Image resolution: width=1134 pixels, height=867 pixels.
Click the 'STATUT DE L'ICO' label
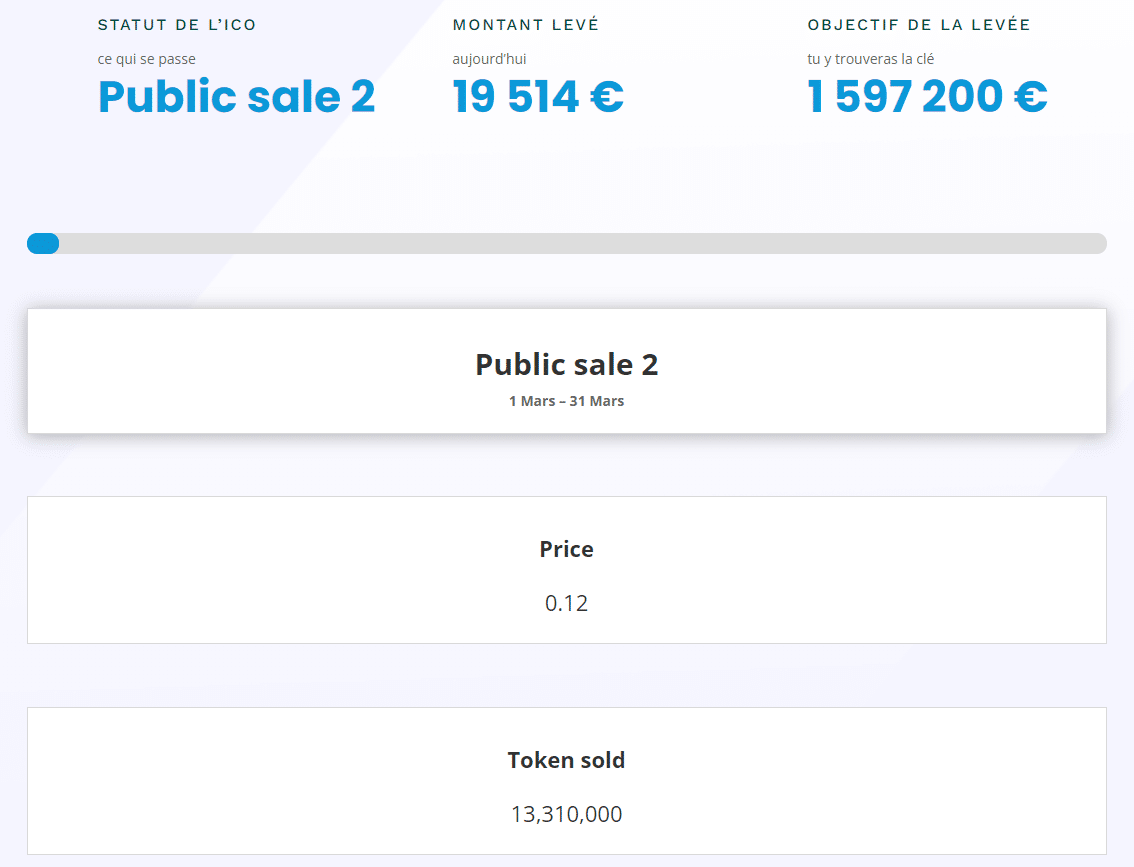pyautogui.click(x=177, y=25)
